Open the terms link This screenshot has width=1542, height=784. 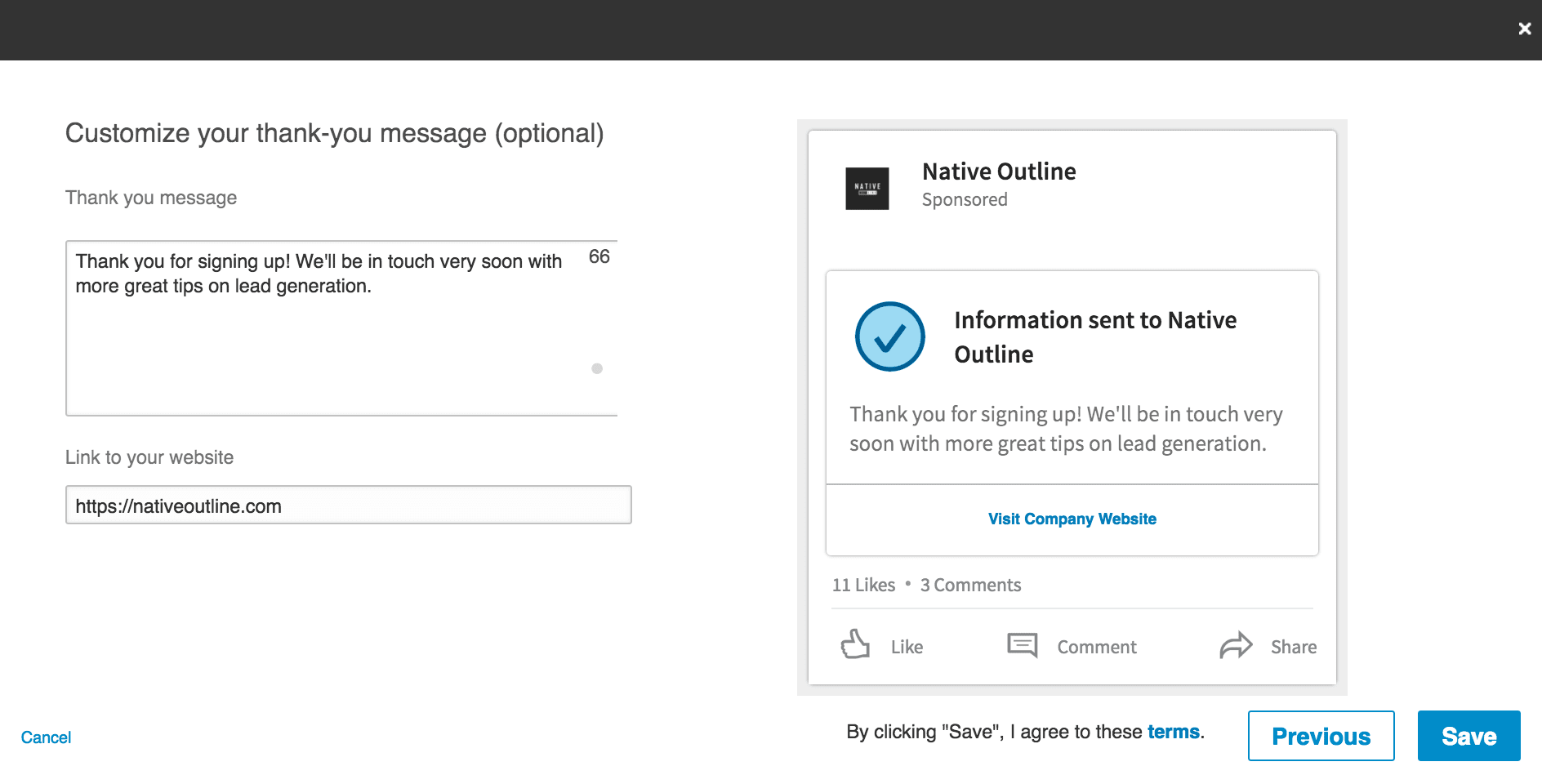coord(1173,732)
